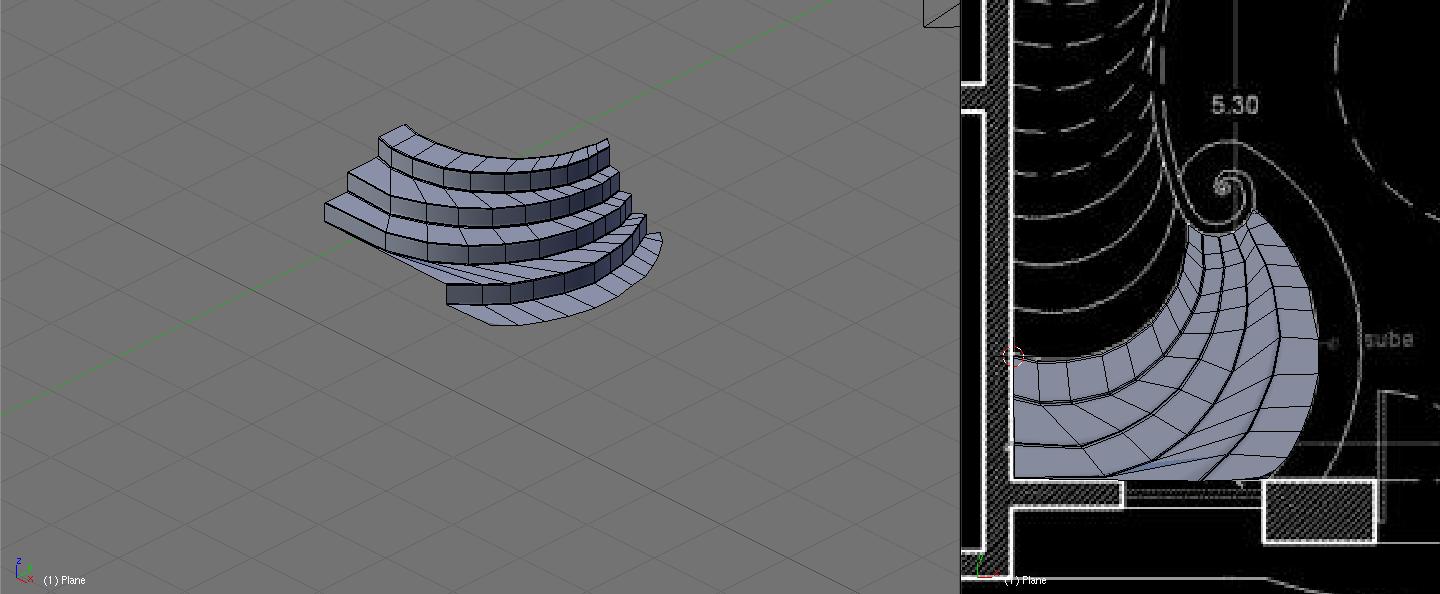The height and width of the screenshot is (594, 1440).
Task: Select the stair mesh in the perspective viewport
Action: pyautogui.click(x=492, y=225)
